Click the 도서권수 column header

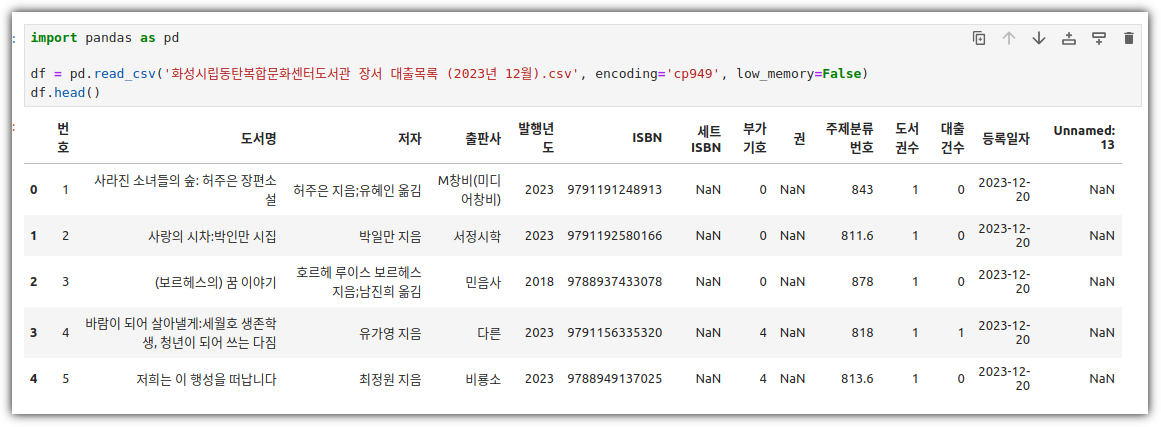[907, 137]
